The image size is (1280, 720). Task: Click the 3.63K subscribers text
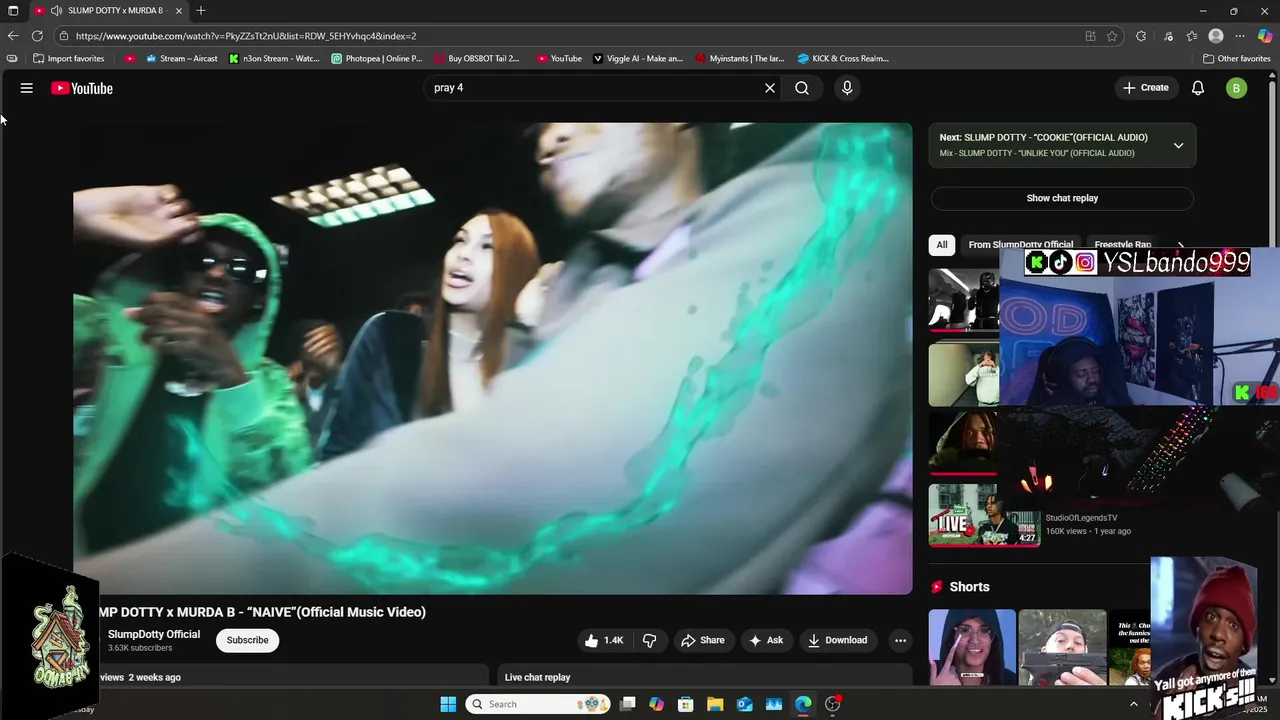[x=140, y=648]
